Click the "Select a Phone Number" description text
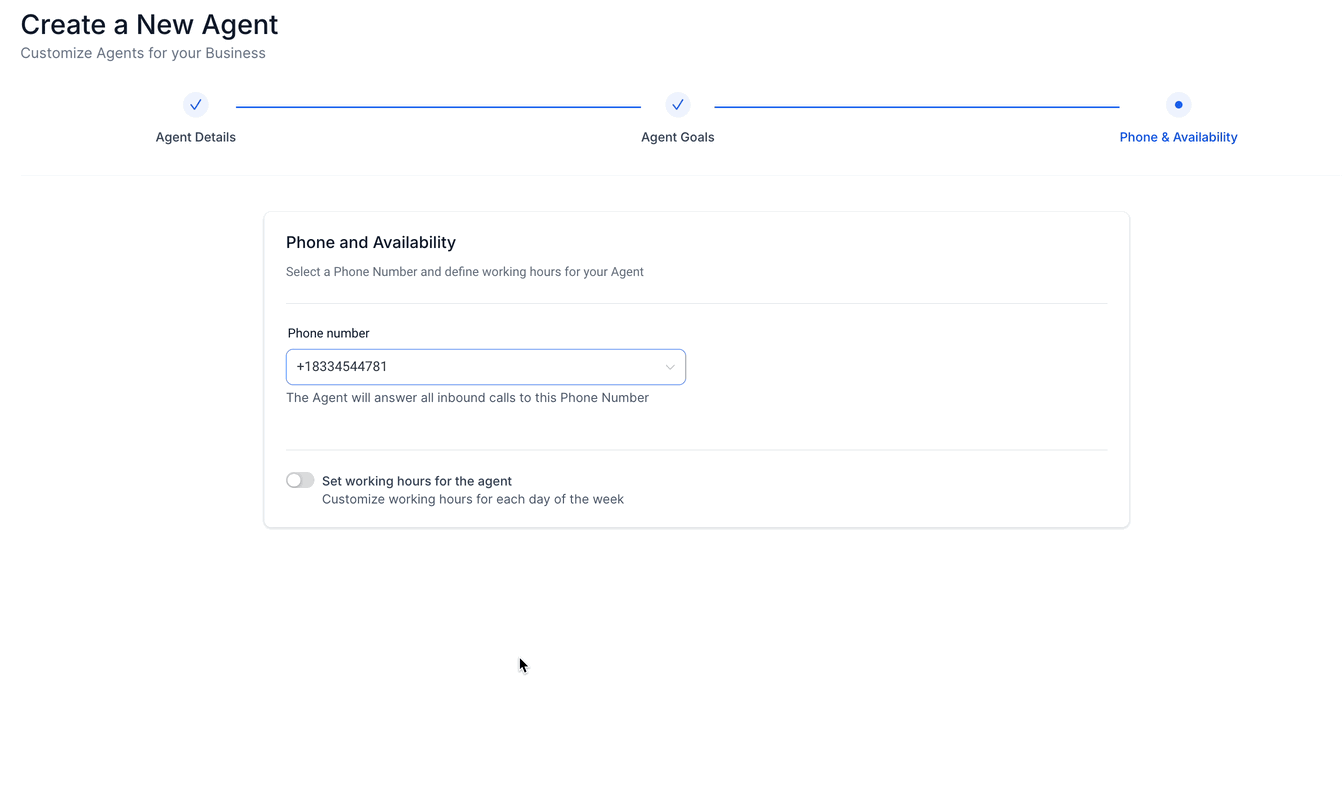 tap(465, 272)
